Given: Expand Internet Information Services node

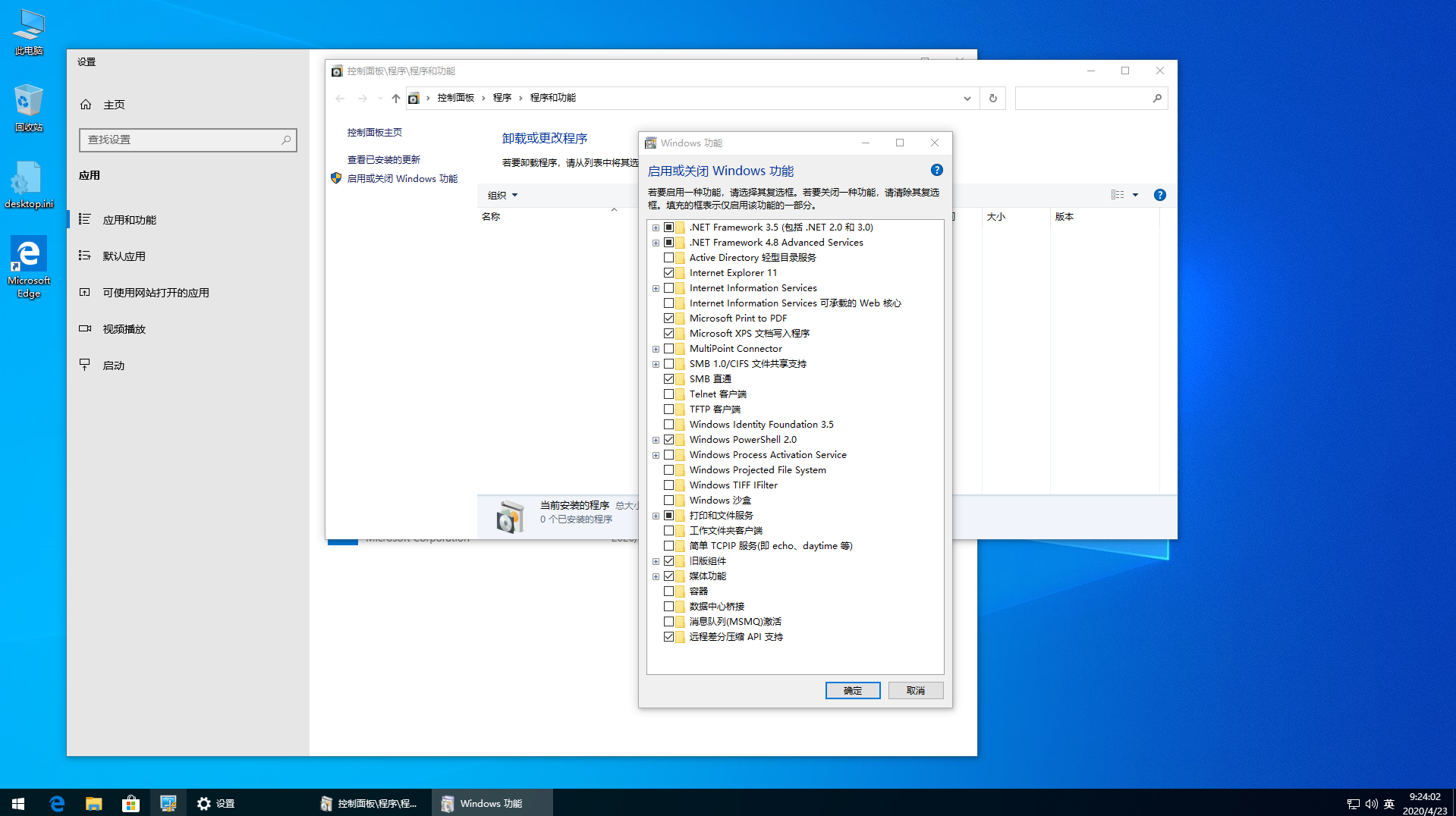Looking at the screenshot, I should [656, 288].
